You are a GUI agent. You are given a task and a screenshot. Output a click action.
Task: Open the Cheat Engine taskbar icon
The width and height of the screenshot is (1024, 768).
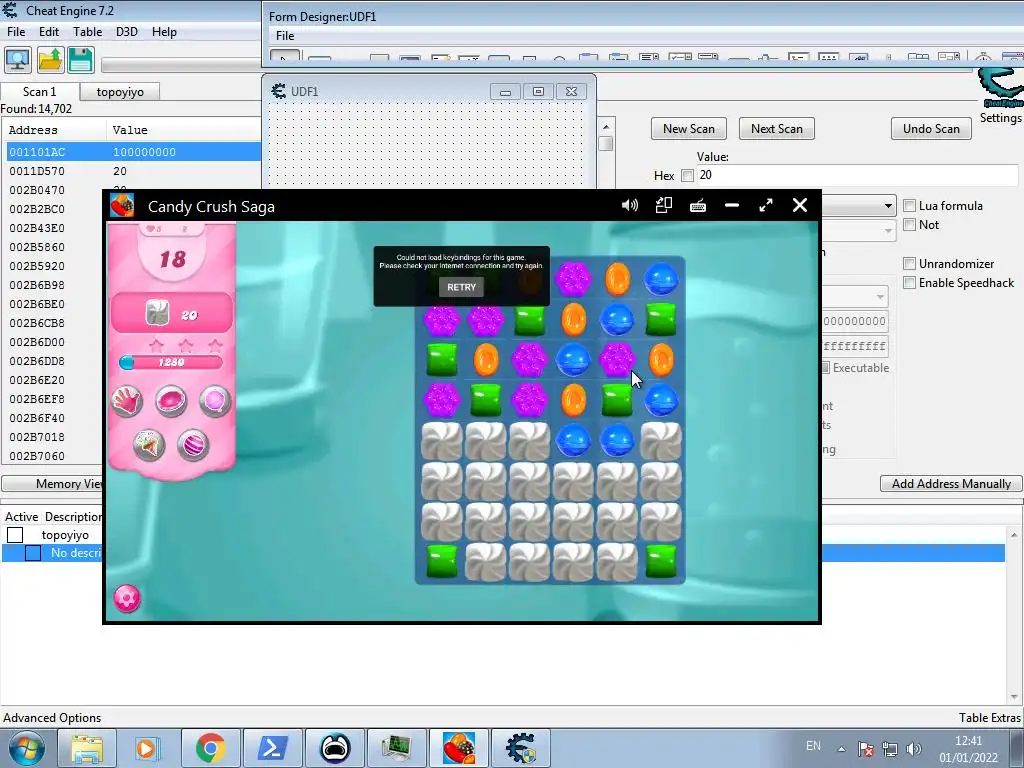[520, 748]
